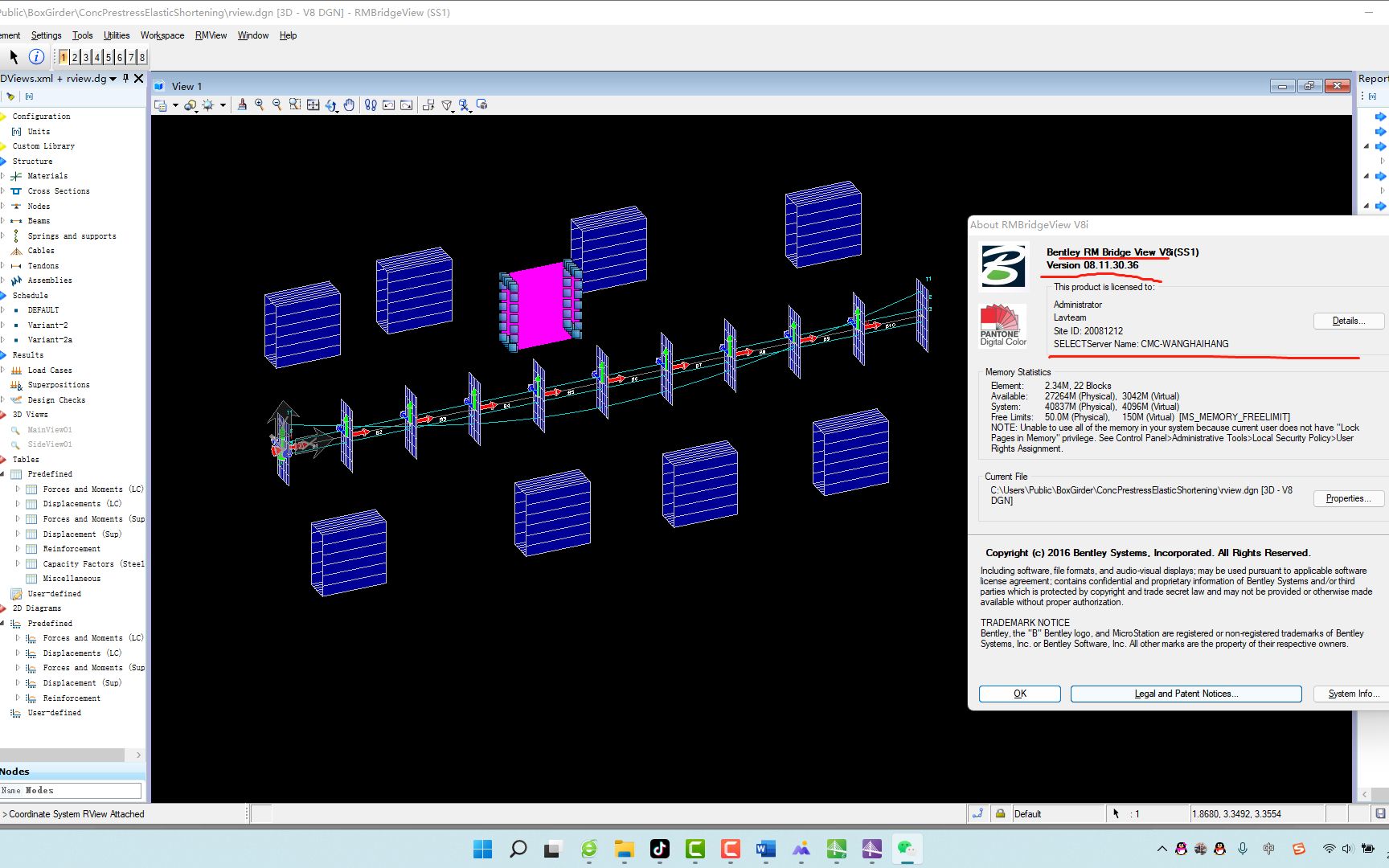1389x868 pixels.
Task: Open the Walk tool with footprints icon
Action: [371, 104]
